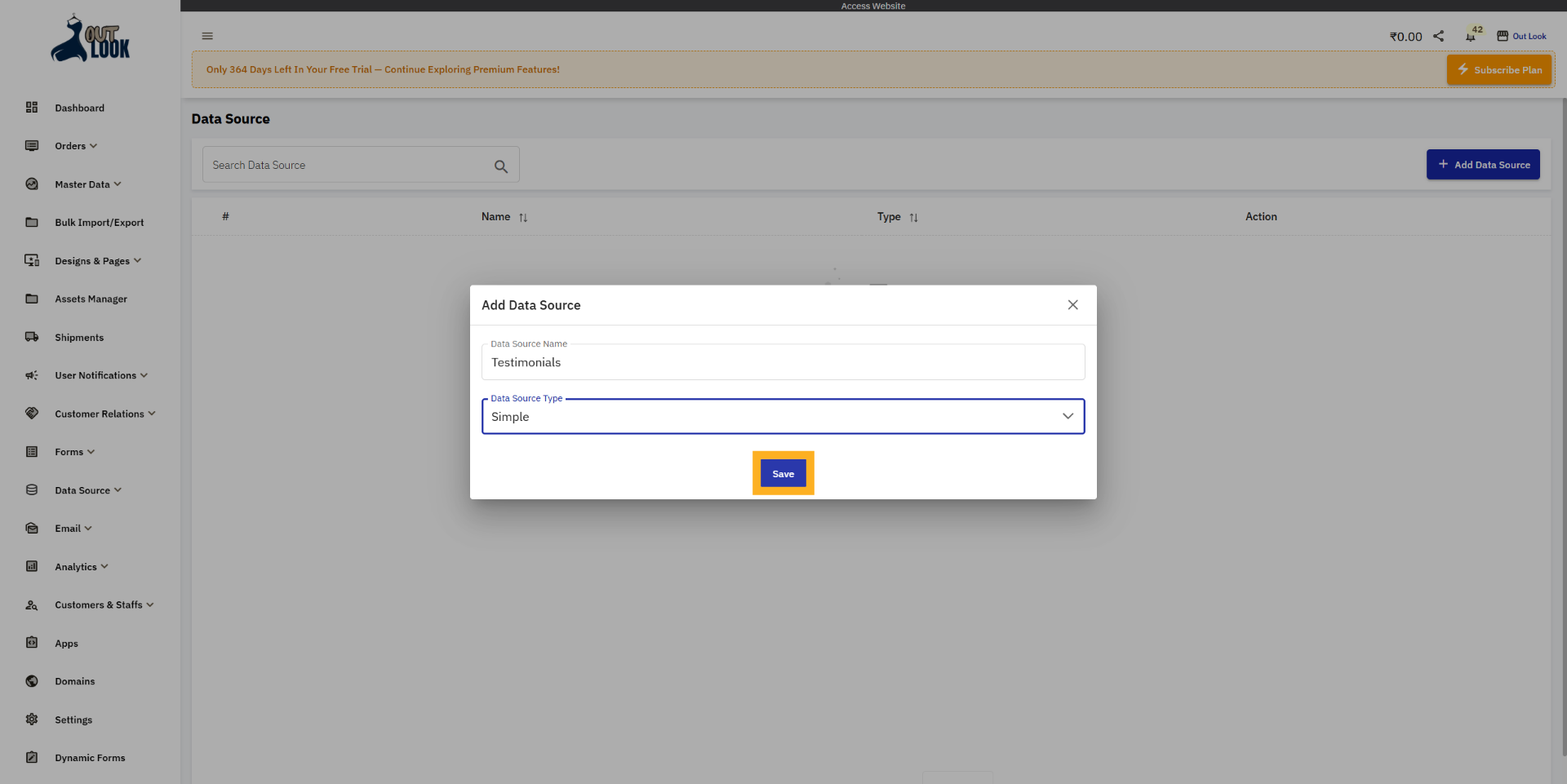The image size is (1567, 784).
Task: Click Save in the Add Data Source dialog
Action: coord(782,473)
